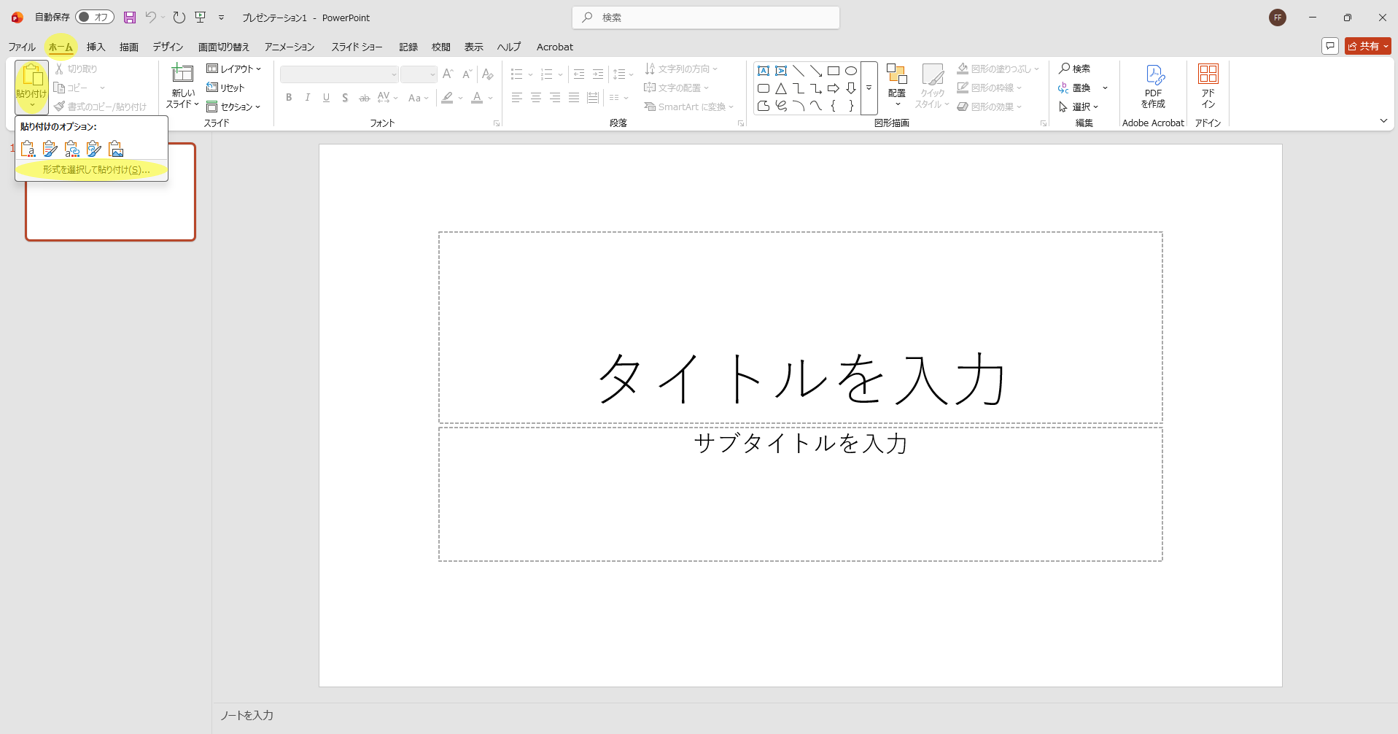Collapse the ribbon with the chevron
This screenshot has height=734, width=1398.
(x=1383, y=121)
